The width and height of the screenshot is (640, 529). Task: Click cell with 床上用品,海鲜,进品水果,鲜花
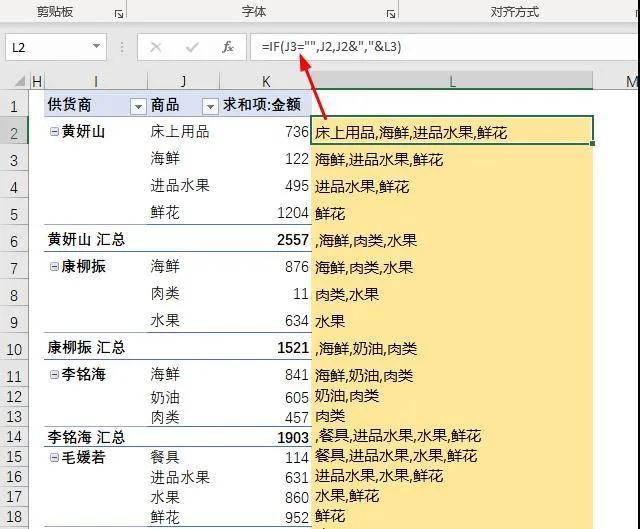452,130
